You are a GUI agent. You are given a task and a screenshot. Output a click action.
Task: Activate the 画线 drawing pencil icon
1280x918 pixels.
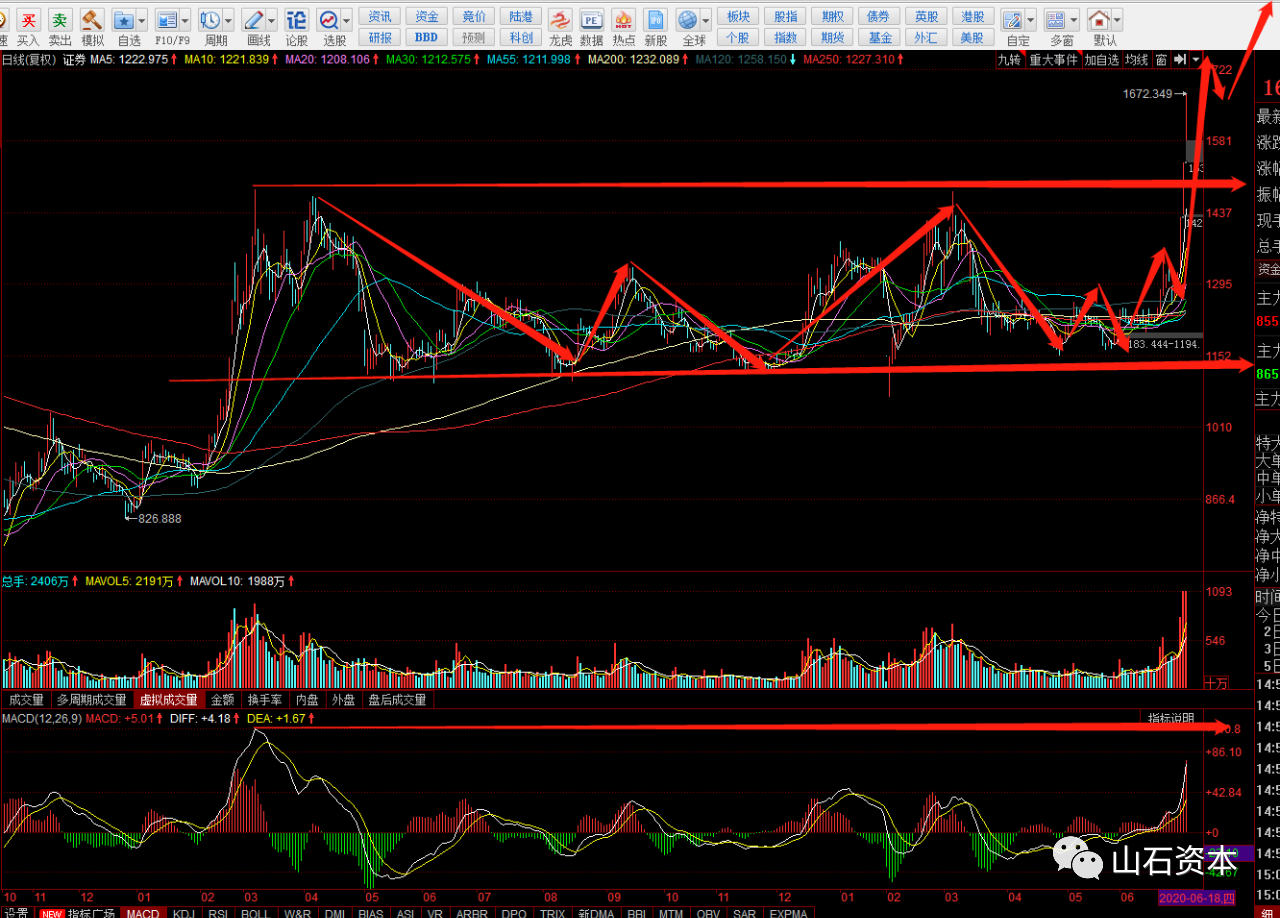coord(254,19)
